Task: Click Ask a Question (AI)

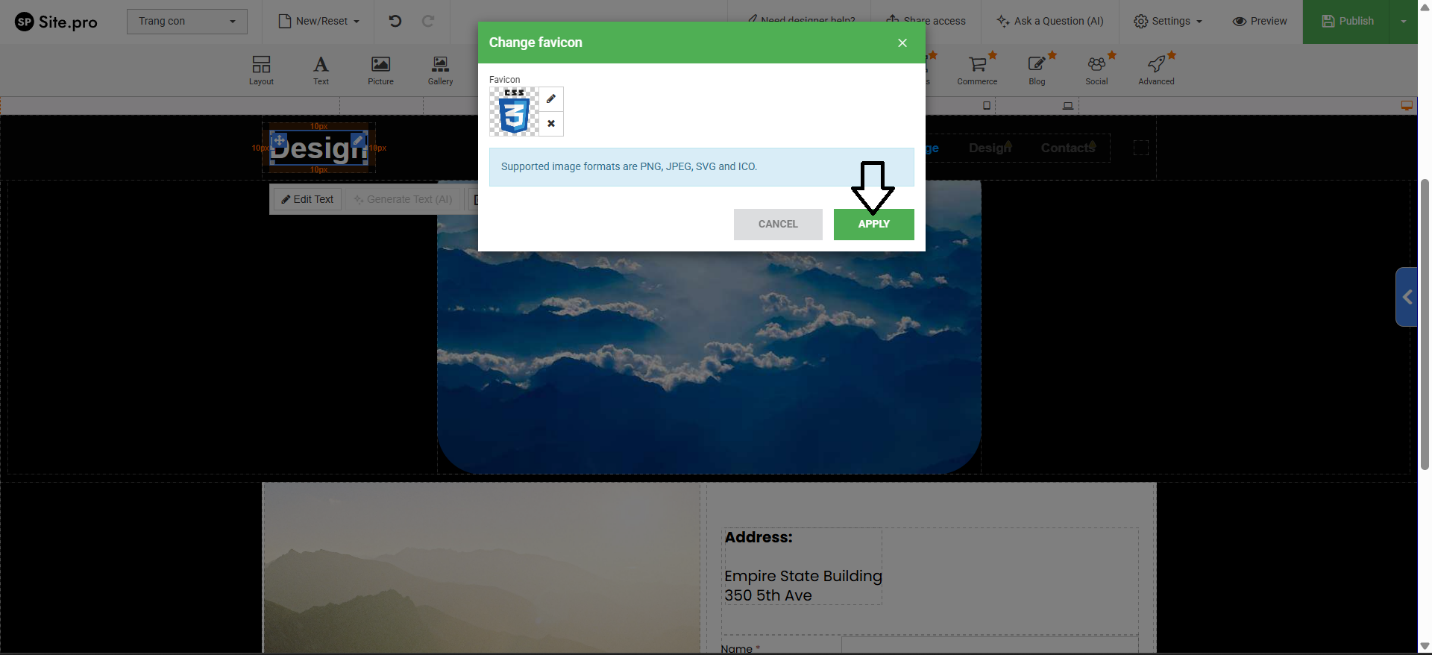Action: [1049, 21]
